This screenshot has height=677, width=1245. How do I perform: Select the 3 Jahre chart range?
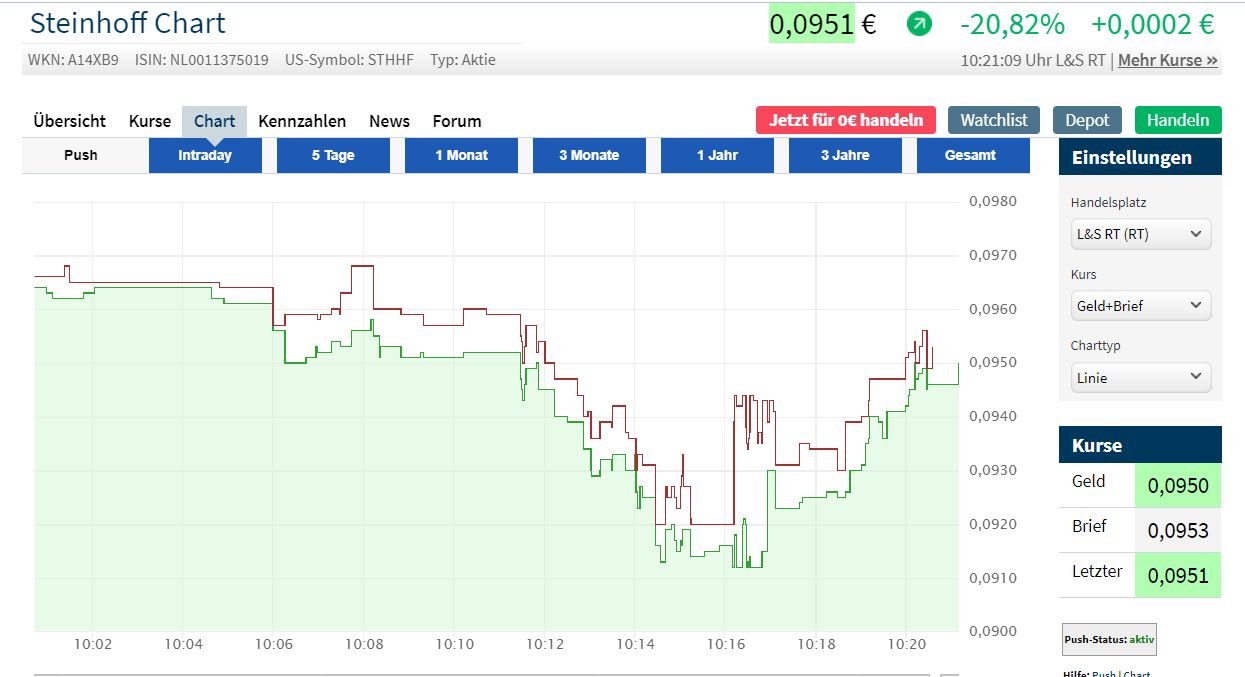pos(845,155)
